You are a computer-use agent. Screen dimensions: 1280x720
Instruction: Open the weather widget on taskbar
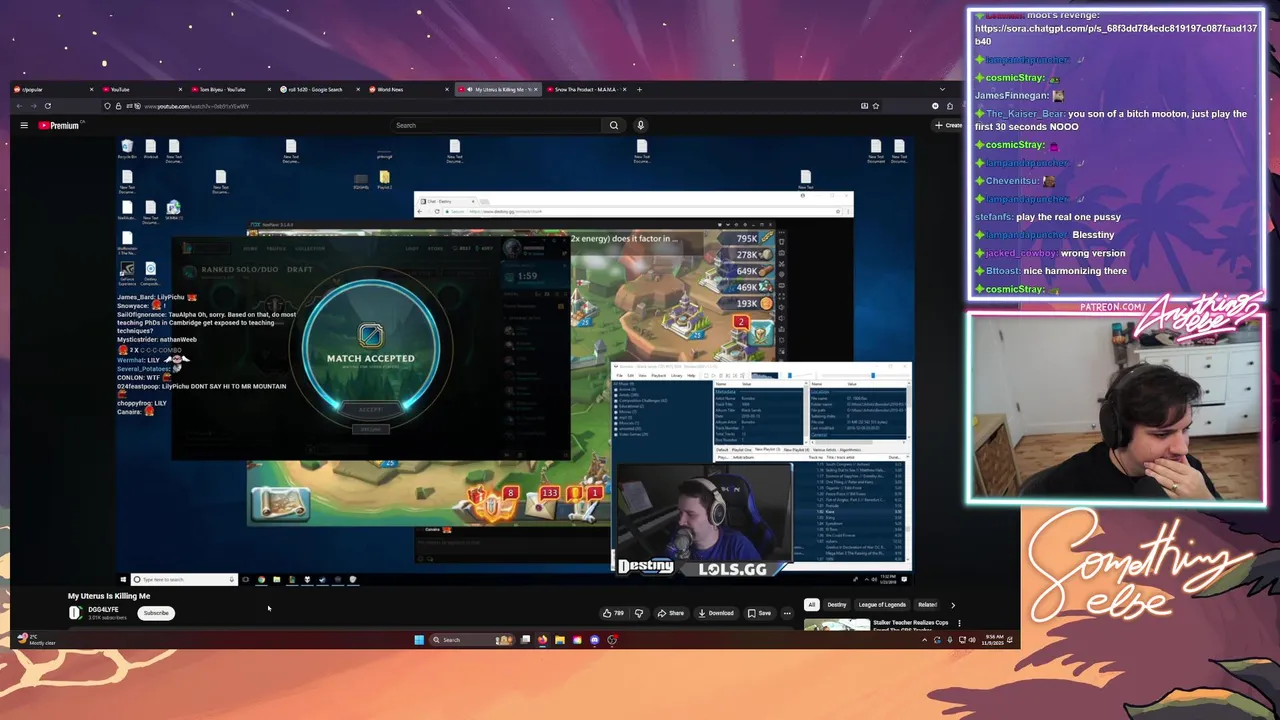[x=36, y=639]
